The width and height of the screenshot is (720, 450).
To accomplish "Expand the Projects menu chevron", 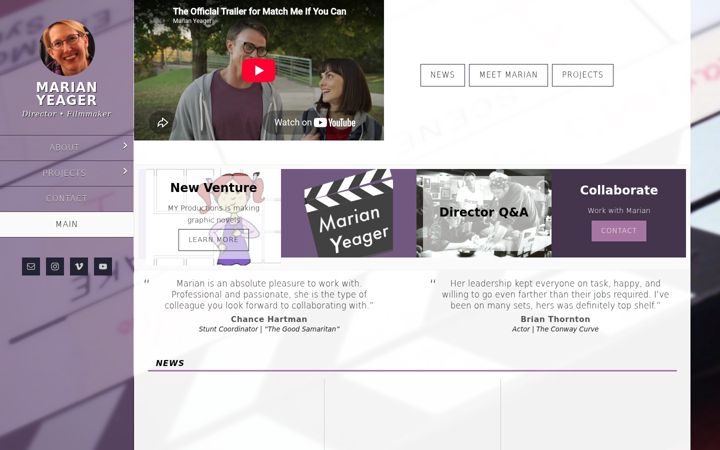I will 125,171.
